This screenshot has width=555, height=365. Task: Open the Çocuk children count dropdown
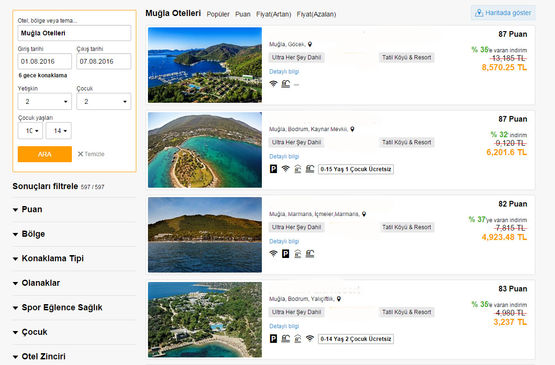click(104, 102)
